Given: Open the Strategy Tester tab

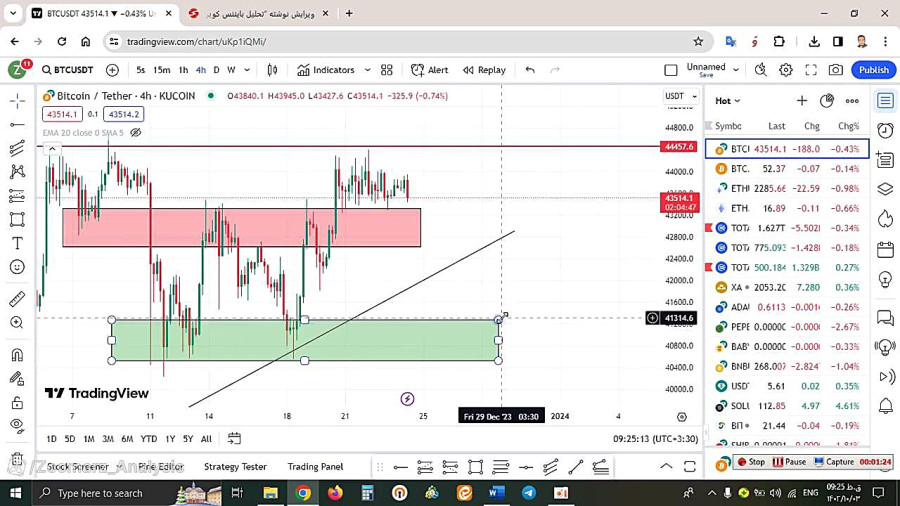Looking at the screenshot, I should coord(235,467).
